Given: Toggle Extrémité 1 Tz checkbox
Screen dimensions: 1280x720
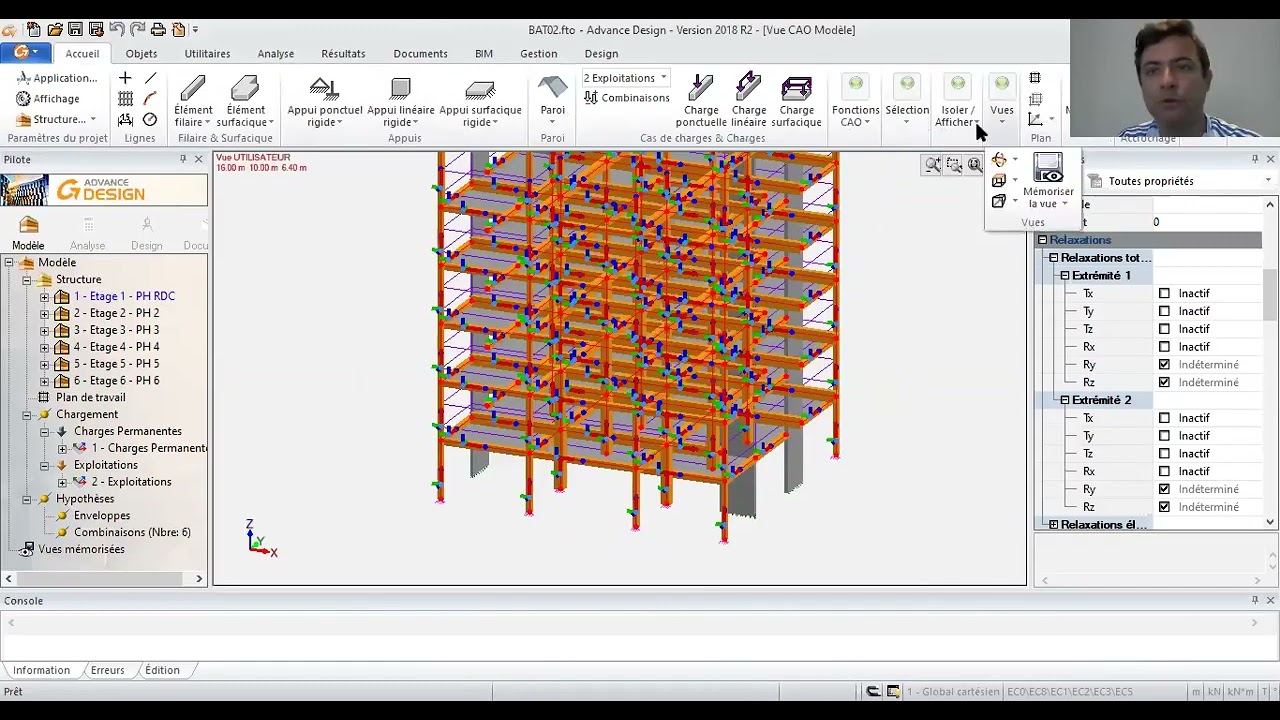Looking at the screenshot, I should click(x=1164, y=329).
